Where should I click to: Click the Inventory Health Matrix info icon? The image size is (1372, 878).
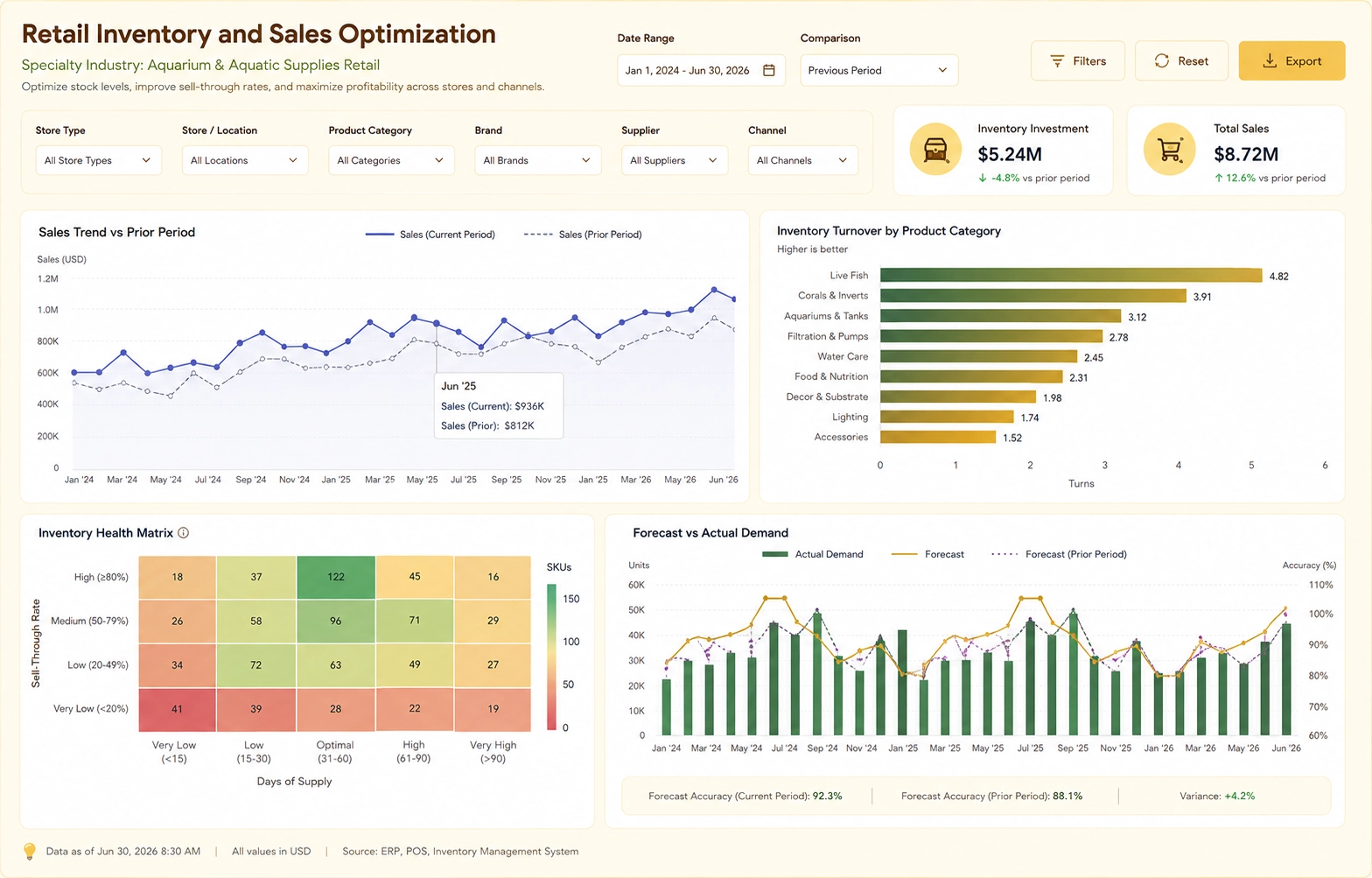point(184,533)
